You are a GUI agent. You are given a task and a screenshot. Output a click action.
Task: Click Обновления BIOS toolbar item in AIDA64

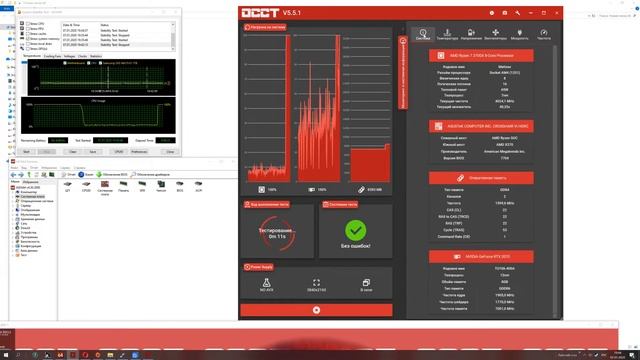pos(112,175)
